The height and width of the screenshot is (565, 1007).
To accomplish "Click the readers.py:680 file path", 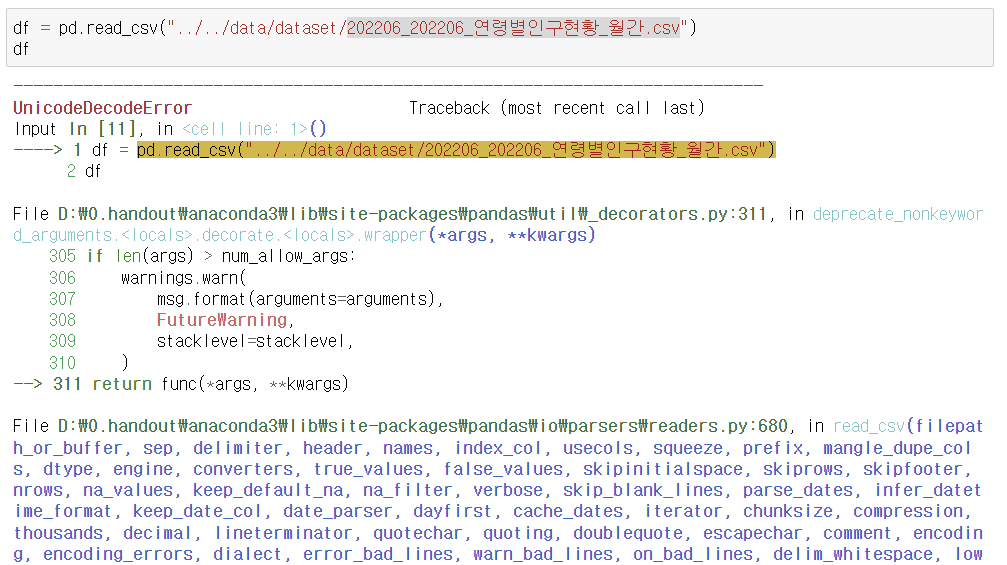I will coord(423,426).
